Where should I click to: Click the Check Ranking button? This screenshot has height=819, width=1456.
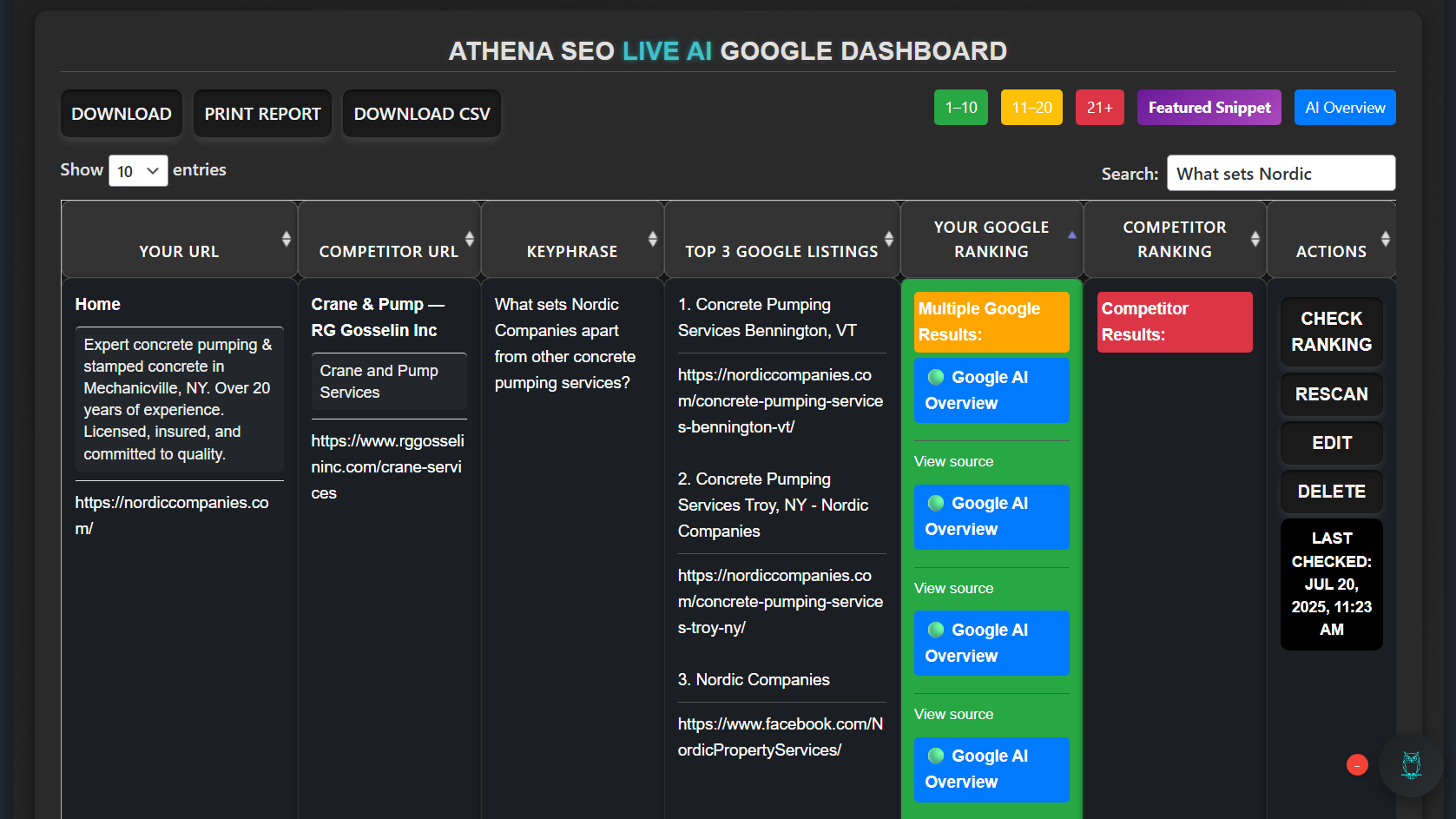(1331, 332)
